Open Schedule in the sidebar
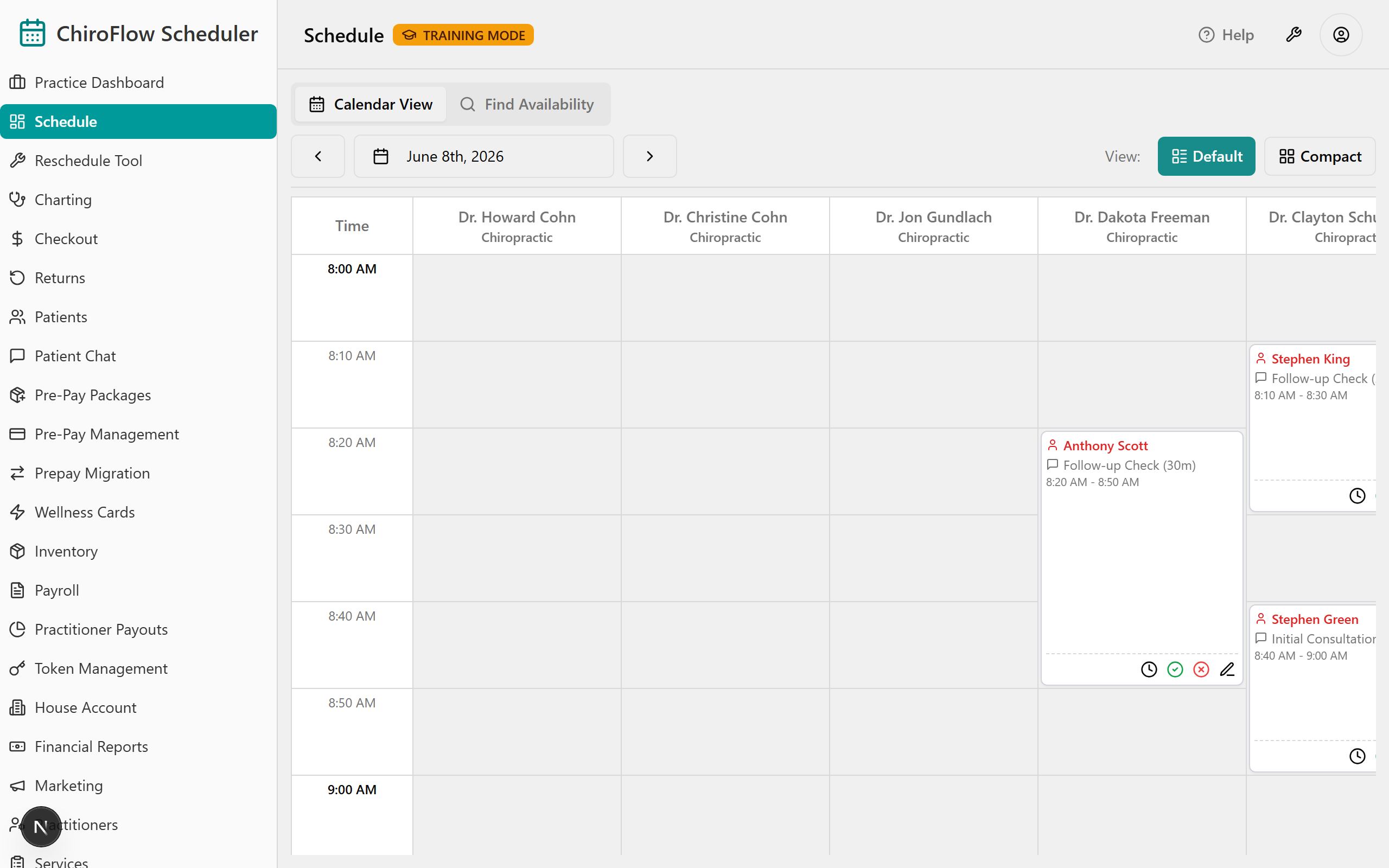This screenshot has height=868, width=1389. (138, 122)
